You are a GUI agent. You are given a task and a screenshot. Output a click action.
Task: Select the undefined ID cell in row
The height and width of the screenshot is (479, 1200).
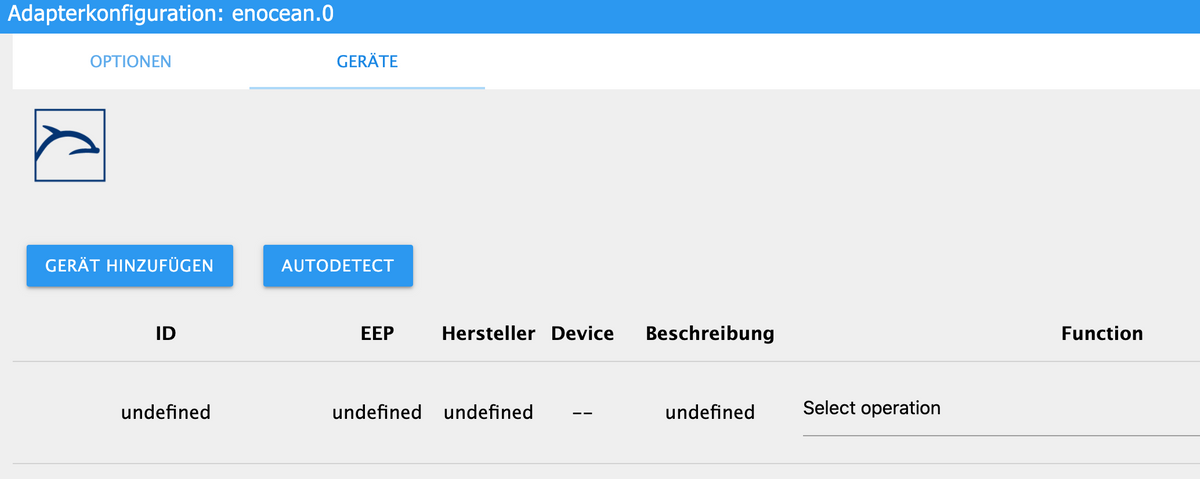pos(166,412)
